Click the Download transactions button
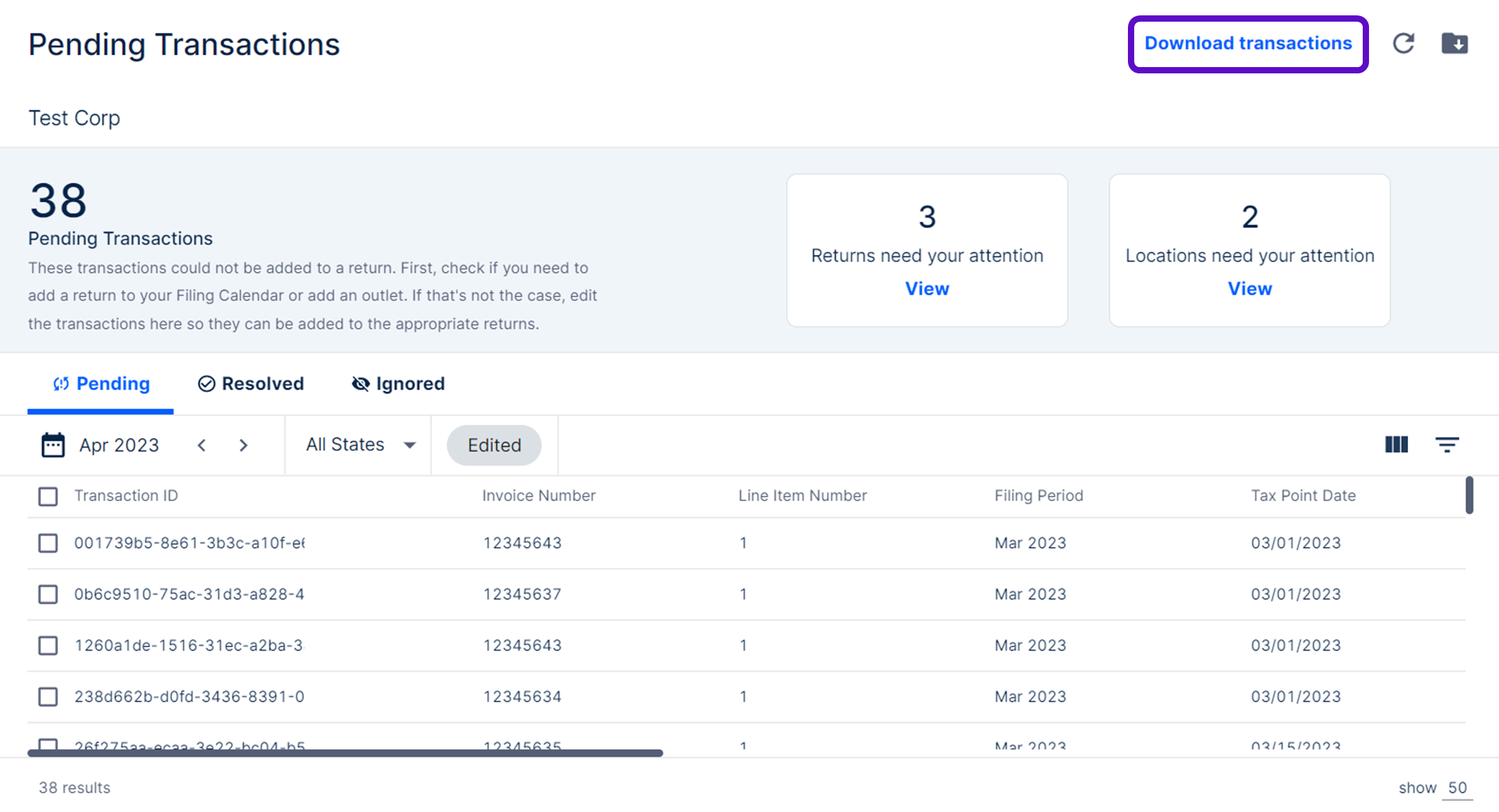1499x812 pixels. [1247, 43]
